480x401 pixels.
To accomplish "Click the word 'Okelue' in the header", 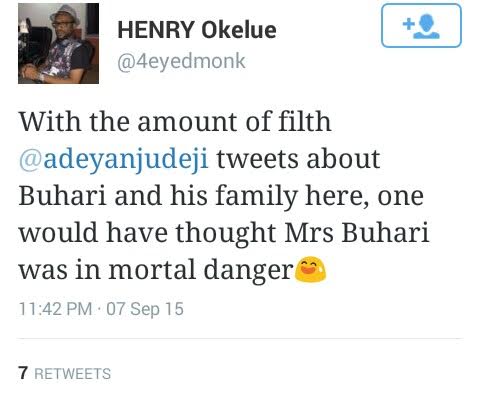I will click(x=239, y=30).
